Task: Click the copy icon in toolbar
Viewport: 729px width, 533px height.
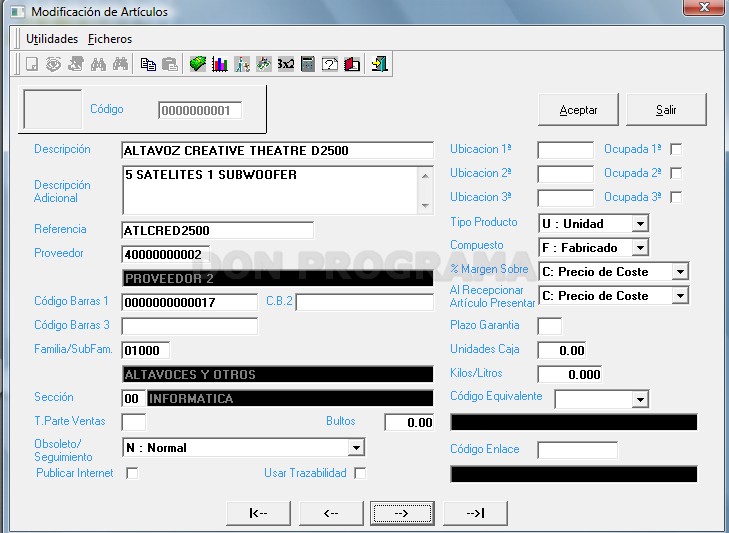Action: click(148, 64)
